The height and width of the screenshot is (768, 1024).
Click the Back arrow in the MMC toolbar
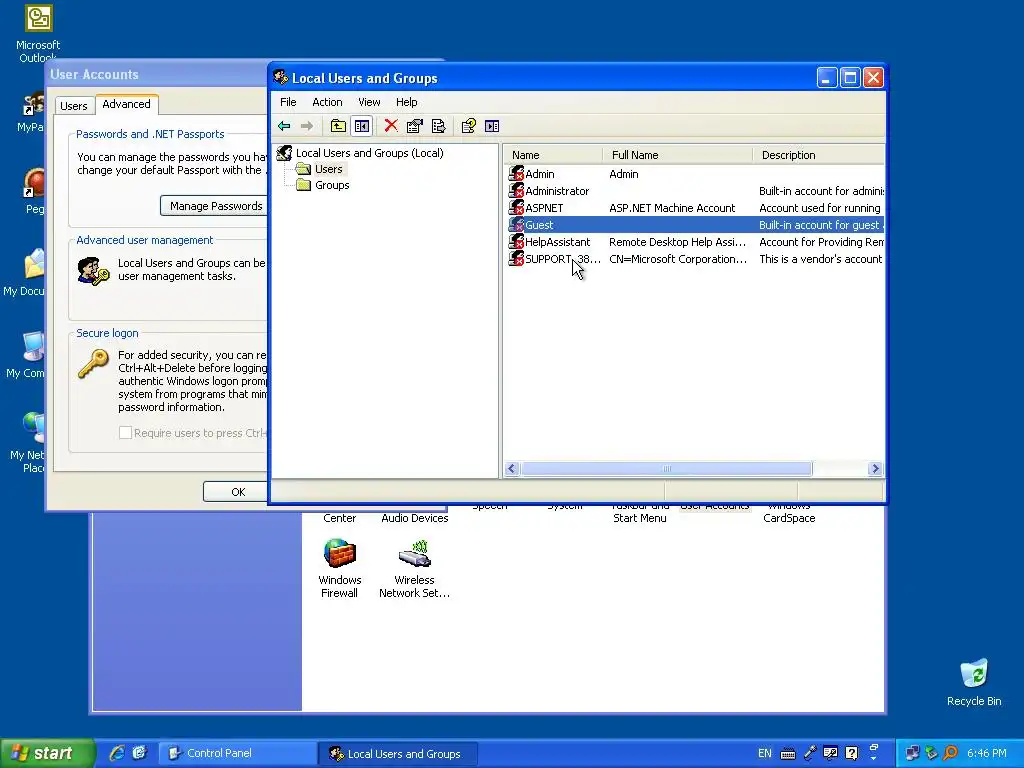[x=284, y=126]
